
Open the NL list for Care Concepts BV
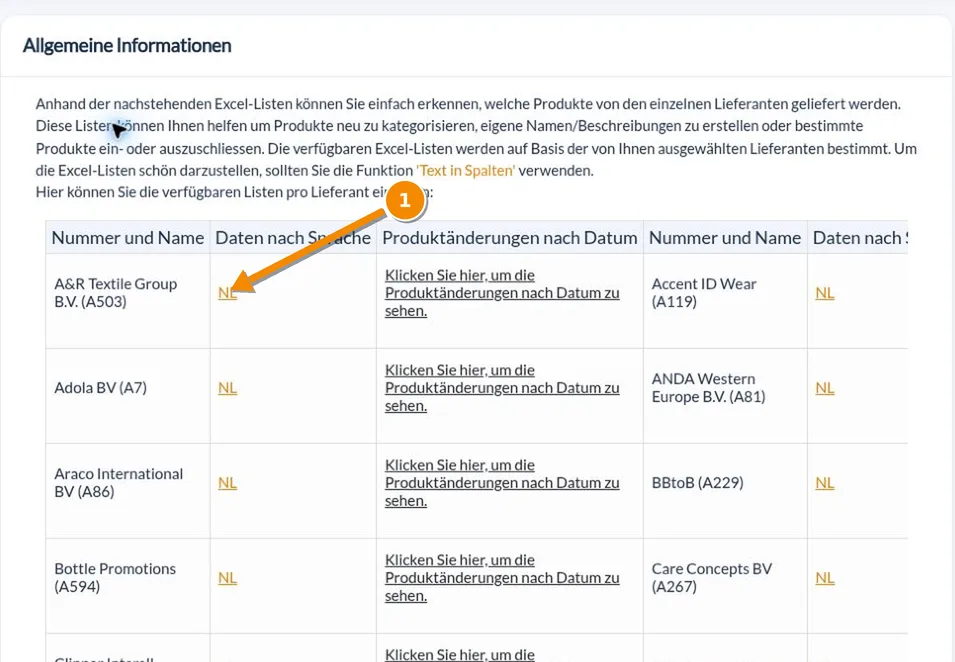pos(825,578)
